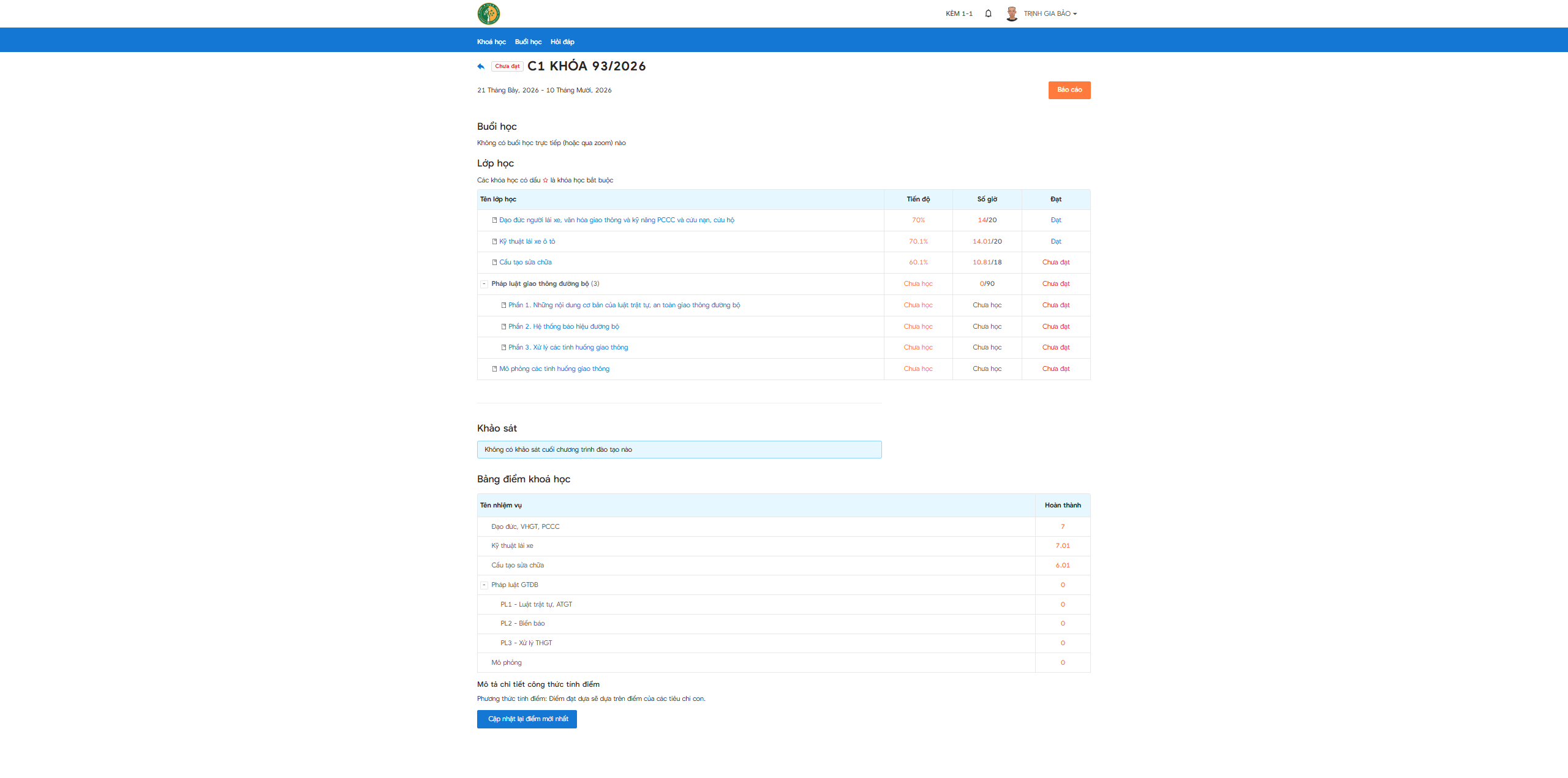Click the 0/90 hours cell

[987, 284]
